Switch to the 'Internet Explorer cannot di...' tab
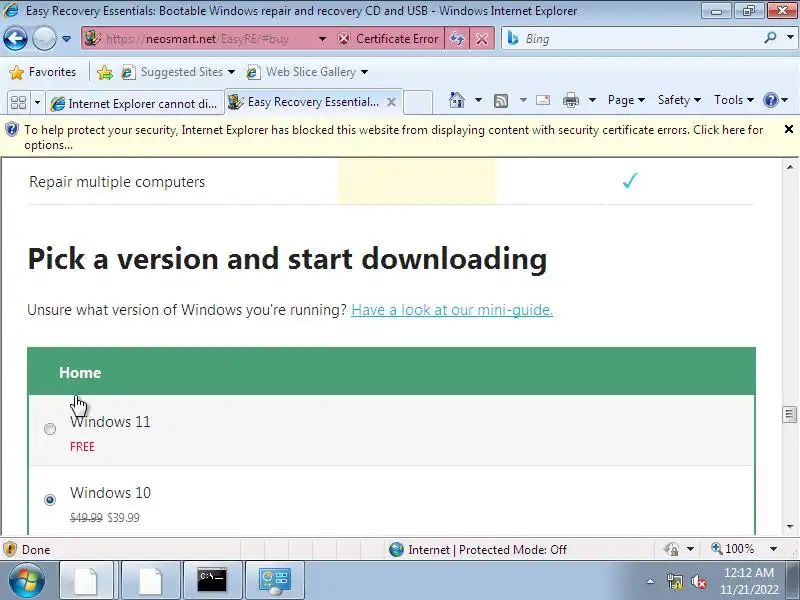The width and height of the screenshot is (800, 600). 135,104
